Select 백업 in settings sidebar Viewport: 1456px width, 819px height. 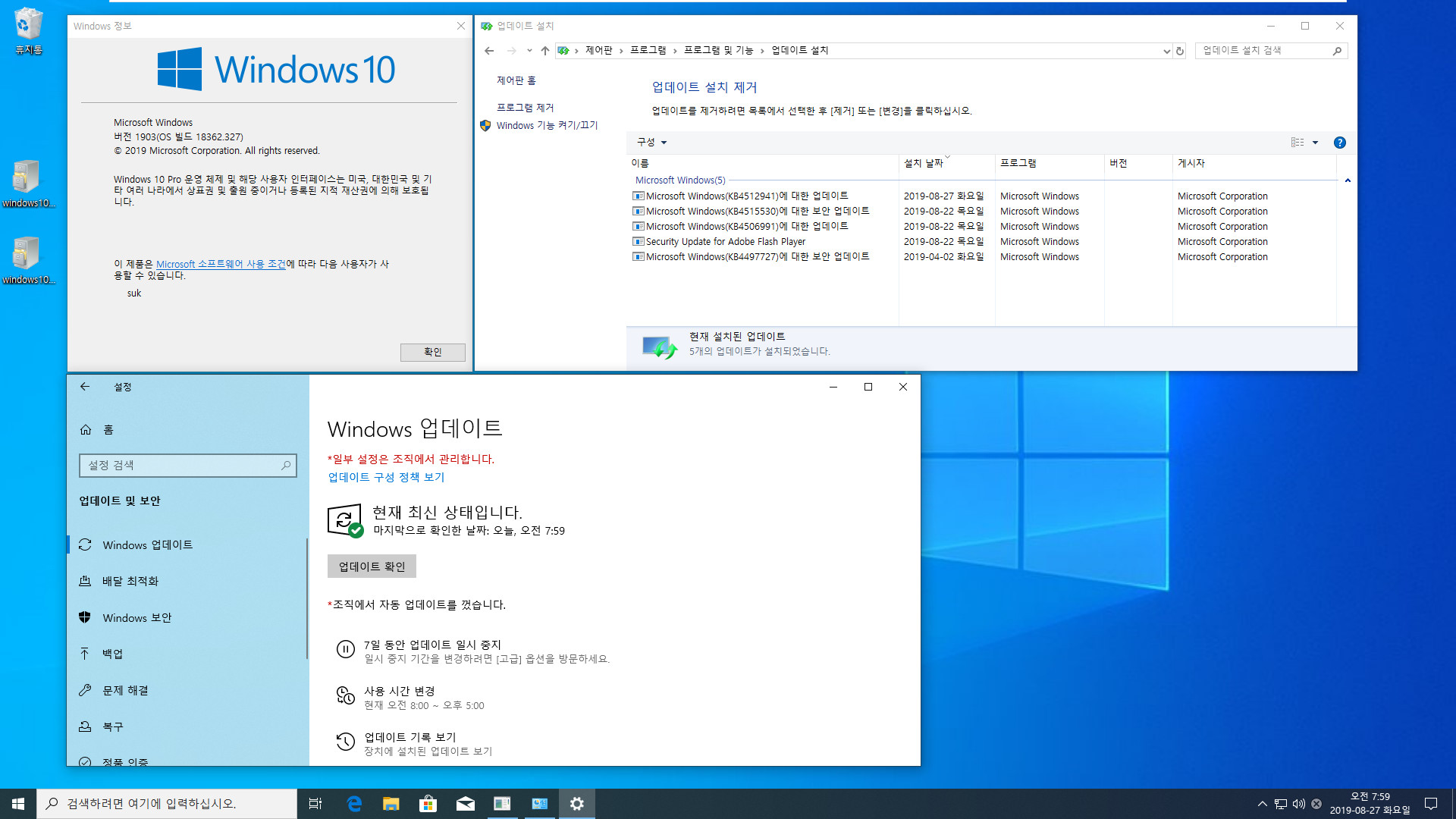[x=187, y=654]
